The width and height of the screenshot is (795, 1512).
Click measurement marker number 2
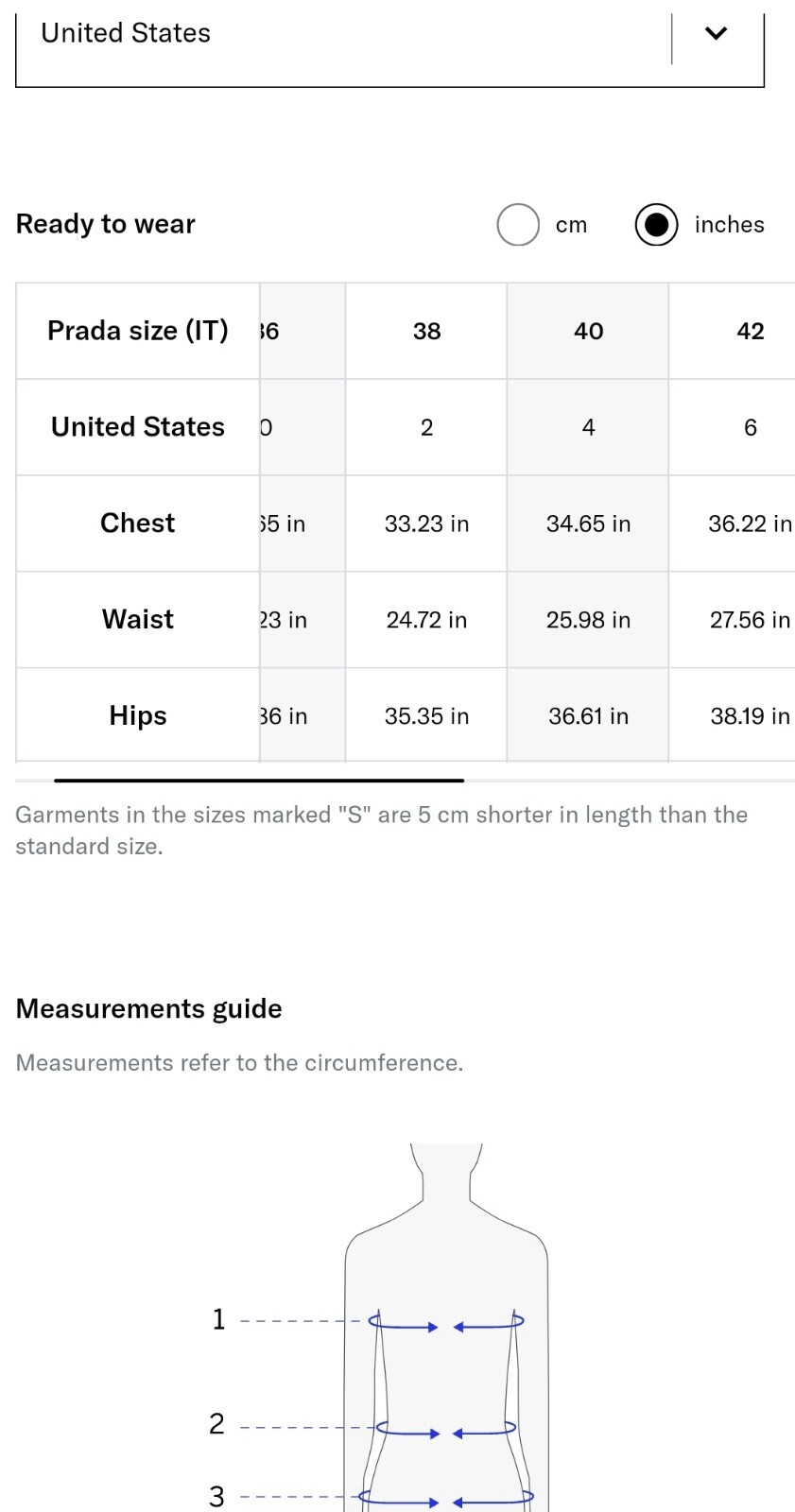217,1424
